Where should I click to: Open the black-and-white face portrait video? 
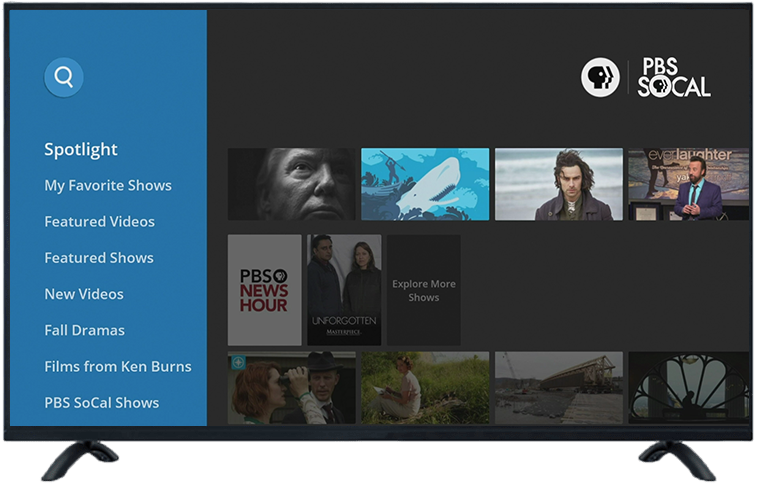[292, 184]
